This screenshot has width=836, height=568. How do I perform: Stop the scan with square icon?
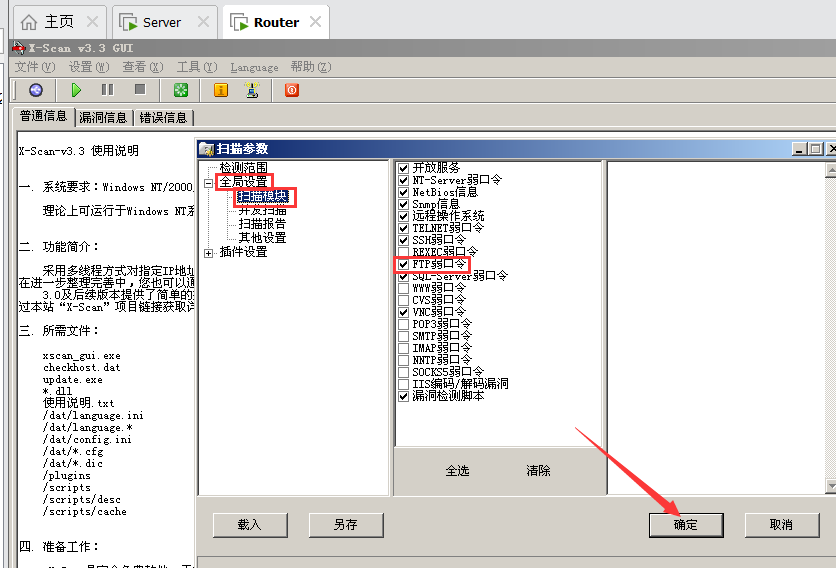click(140, 89)
